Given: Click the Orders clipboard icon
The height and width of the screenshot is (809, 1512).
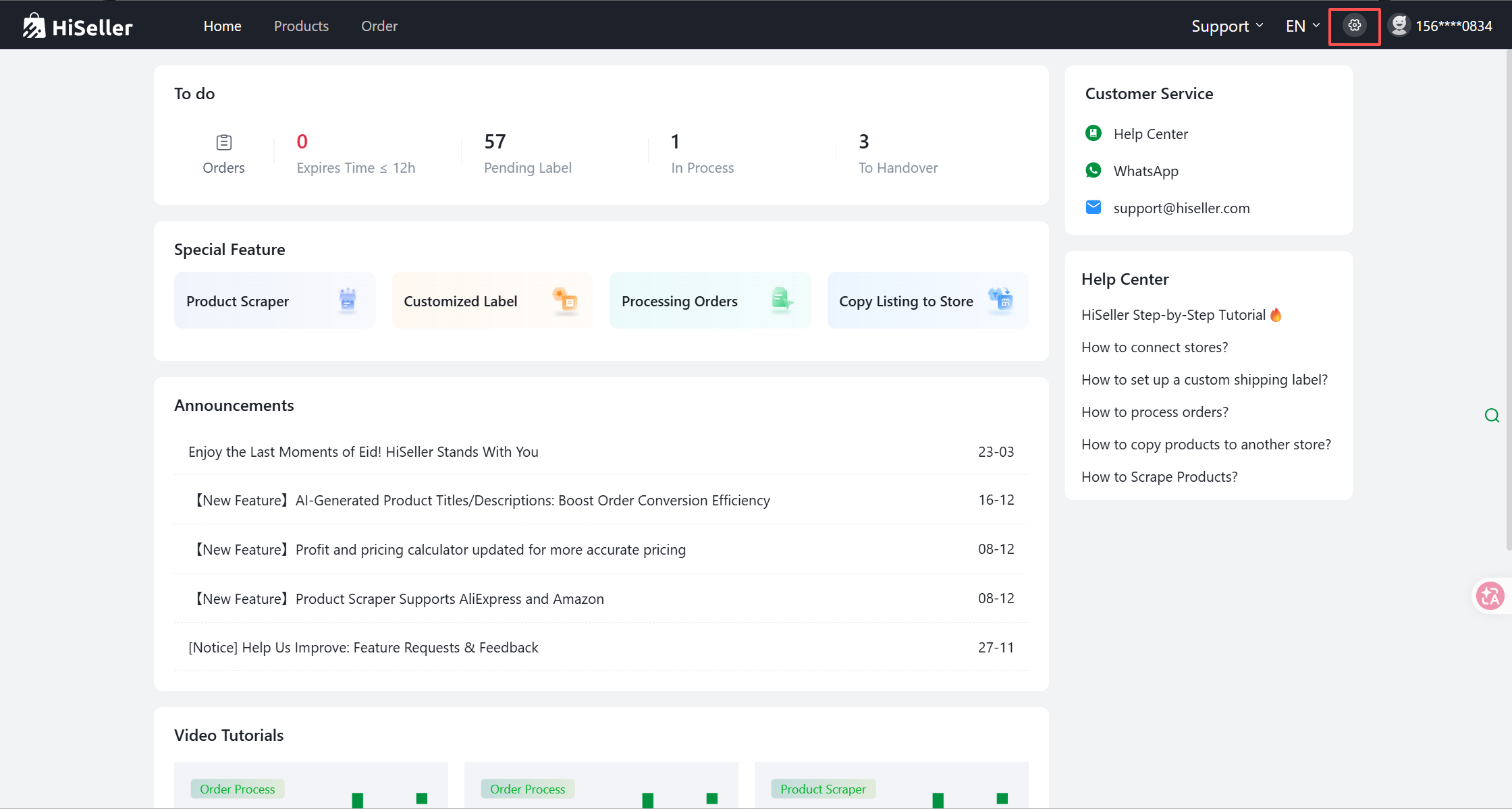Looking at the screenshot, I should coord(223,142).
